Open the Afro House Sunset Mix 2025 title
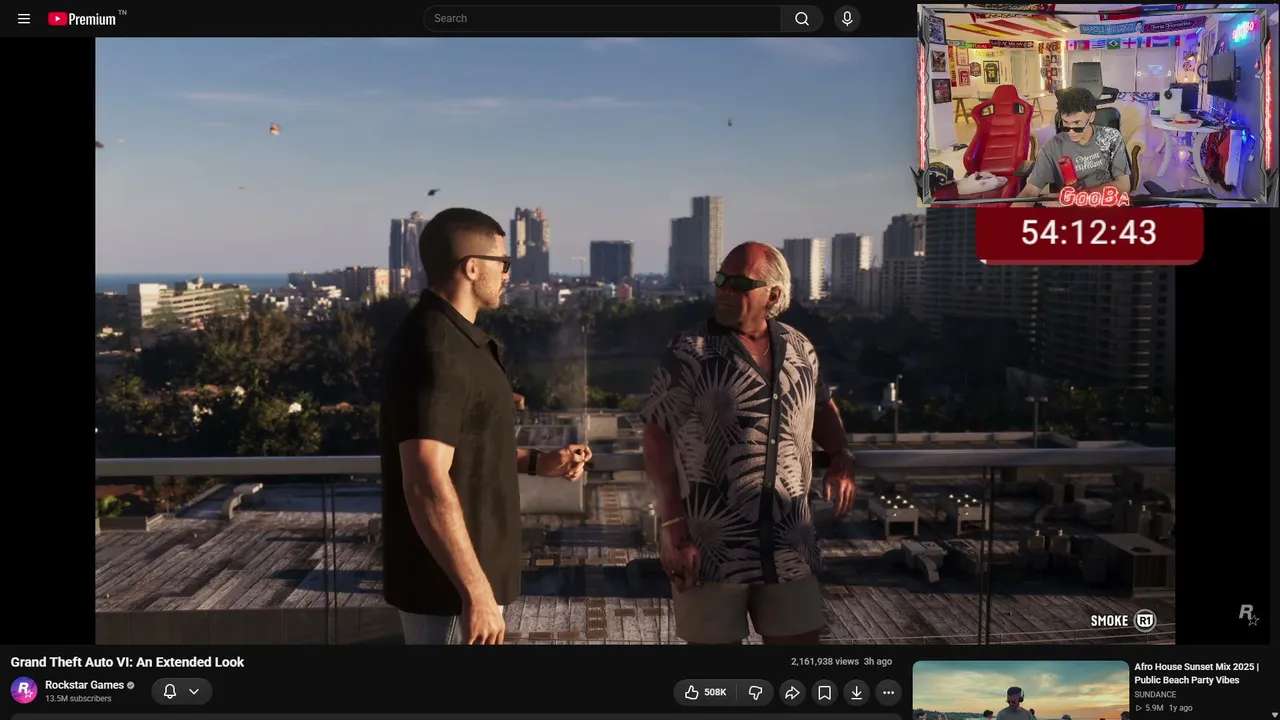Viewport: 1280px width, 720px height. coord(1196,673)
